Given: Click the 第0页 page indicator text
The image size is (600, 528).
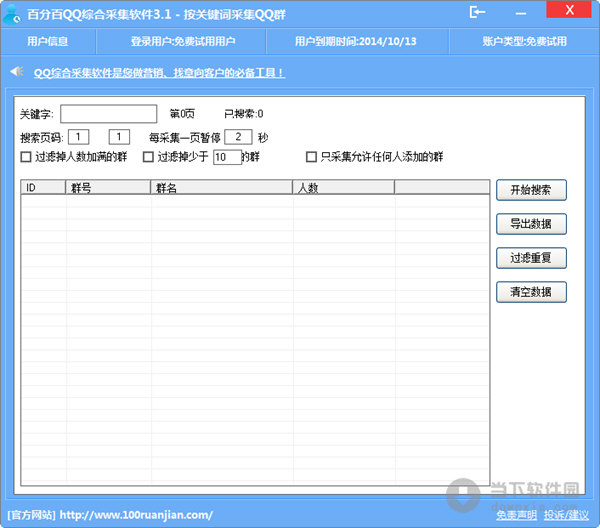Looking at the screenshot, I should tap(182, 114).
